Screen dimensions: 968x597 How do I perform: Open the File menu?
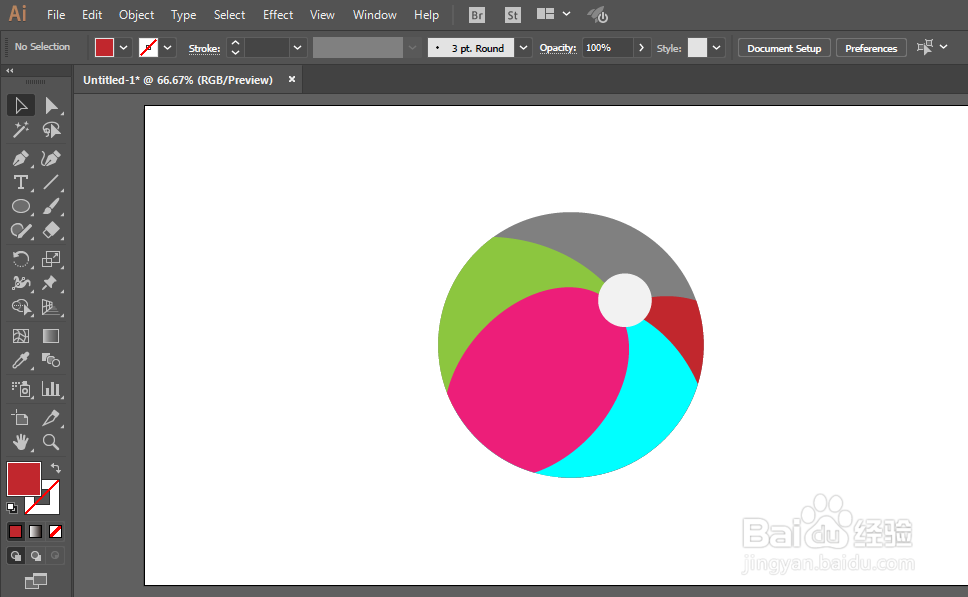point(56,15)
